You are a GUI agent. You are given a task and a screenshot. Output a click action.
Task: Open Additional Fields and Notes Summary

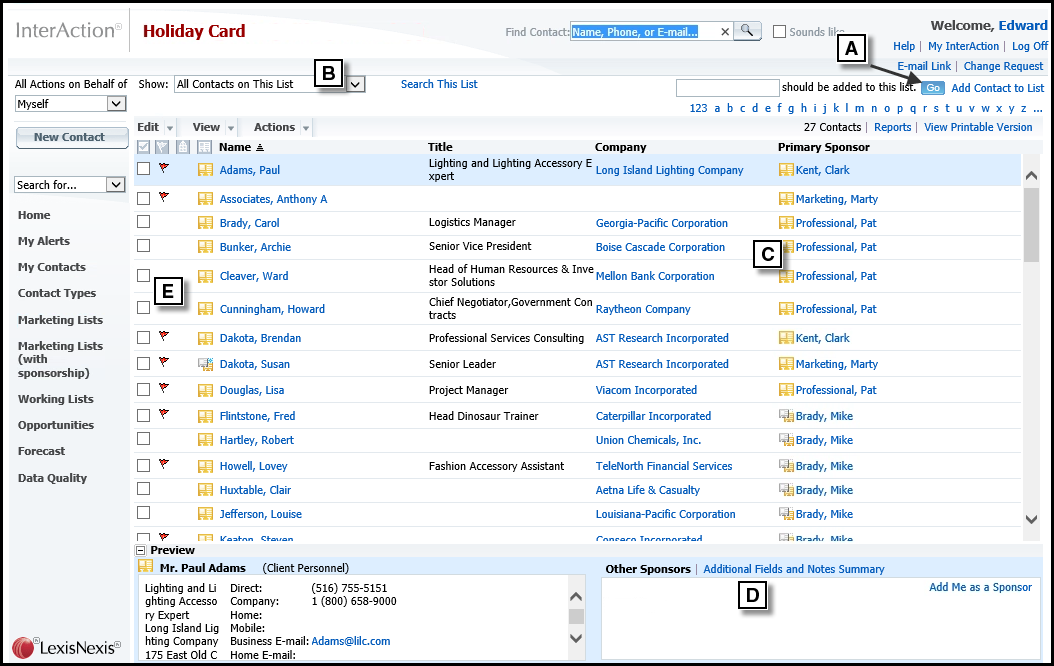pos(794,569)
